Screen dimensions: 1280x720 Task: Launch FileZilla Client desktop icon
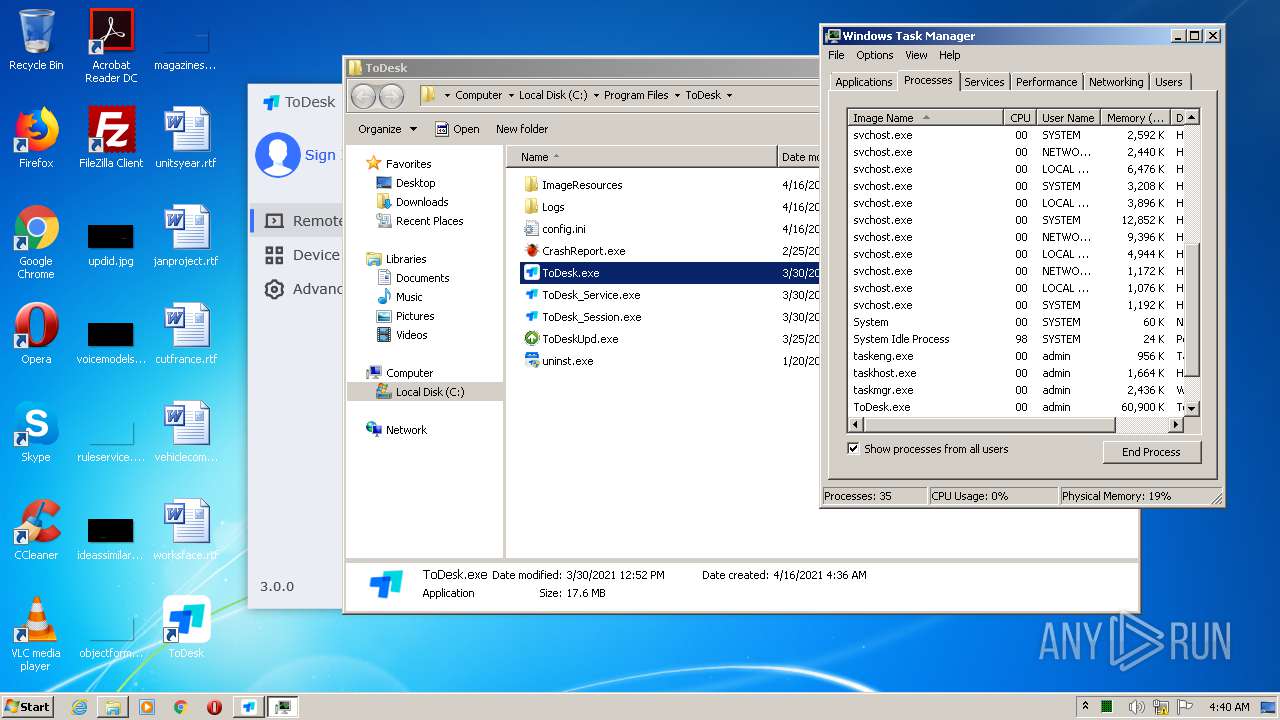coord(111,137)
